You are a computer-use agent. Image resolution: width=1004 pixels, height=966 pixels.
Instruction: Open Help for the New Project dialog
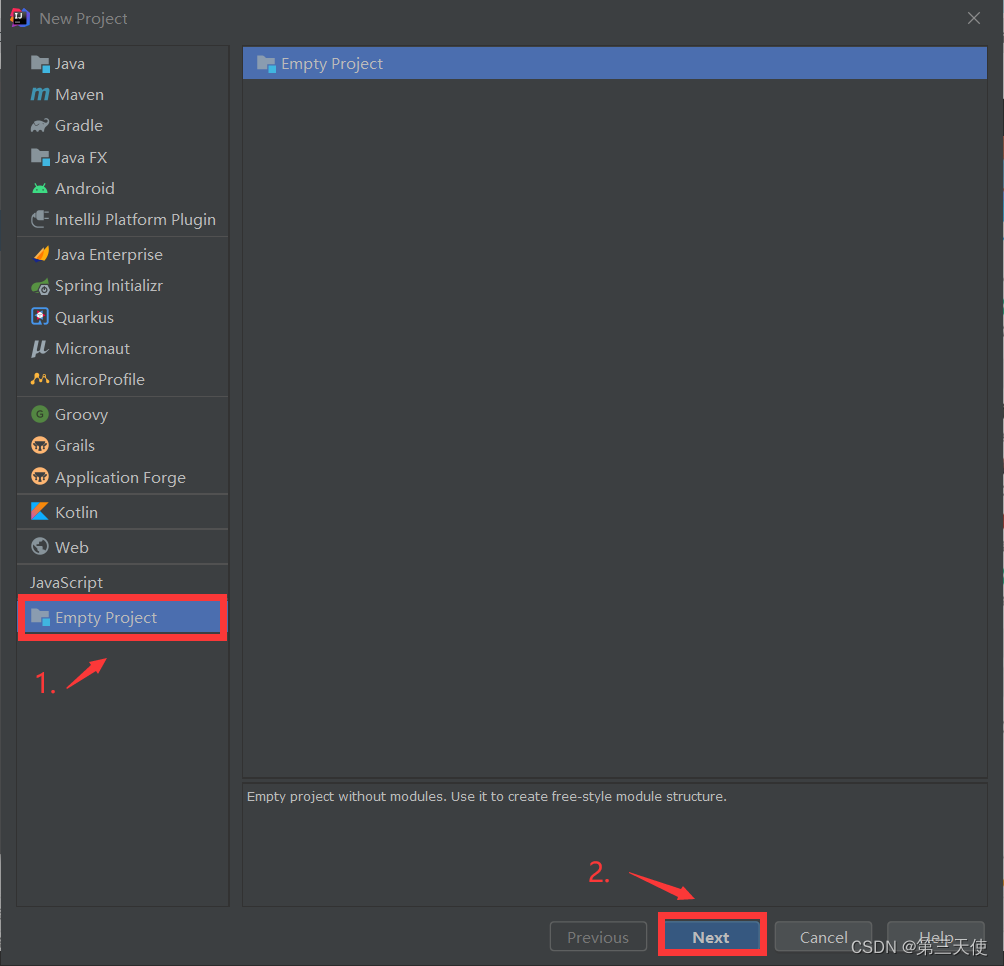(935, 937)
